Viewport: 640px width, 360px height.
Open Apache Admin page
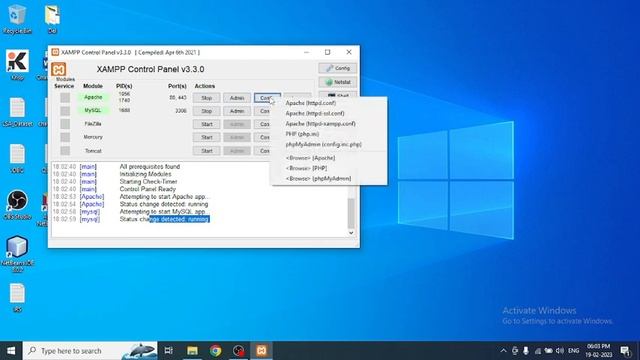point(237,98)
